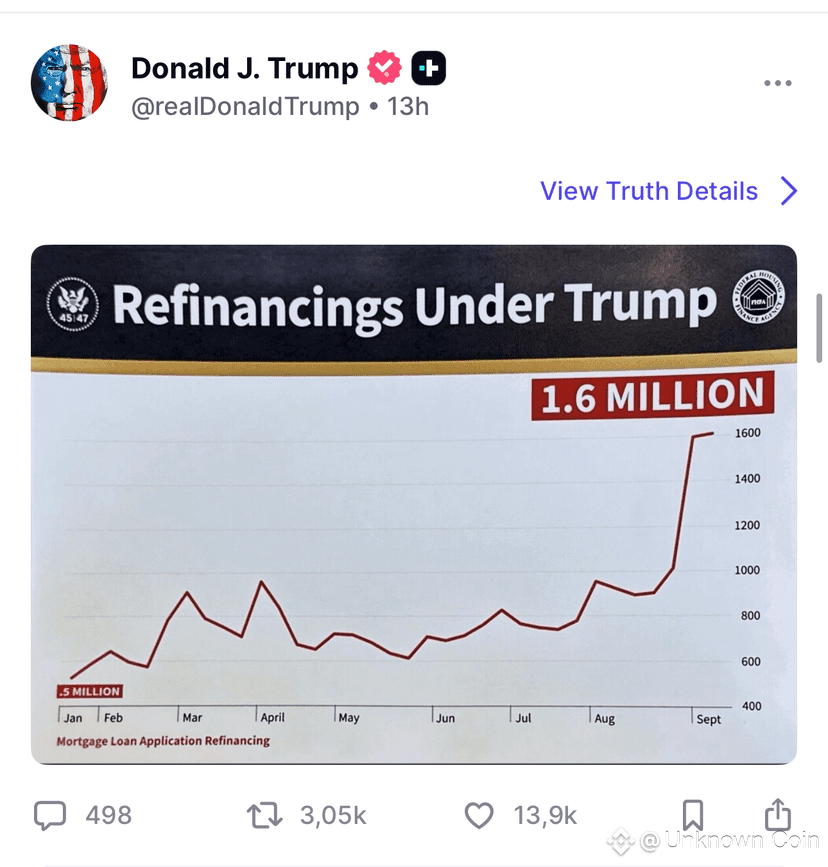This screenshot has height=867, width=828.
Task: Open the 3,05k ReTruths count
Action: 333,816
